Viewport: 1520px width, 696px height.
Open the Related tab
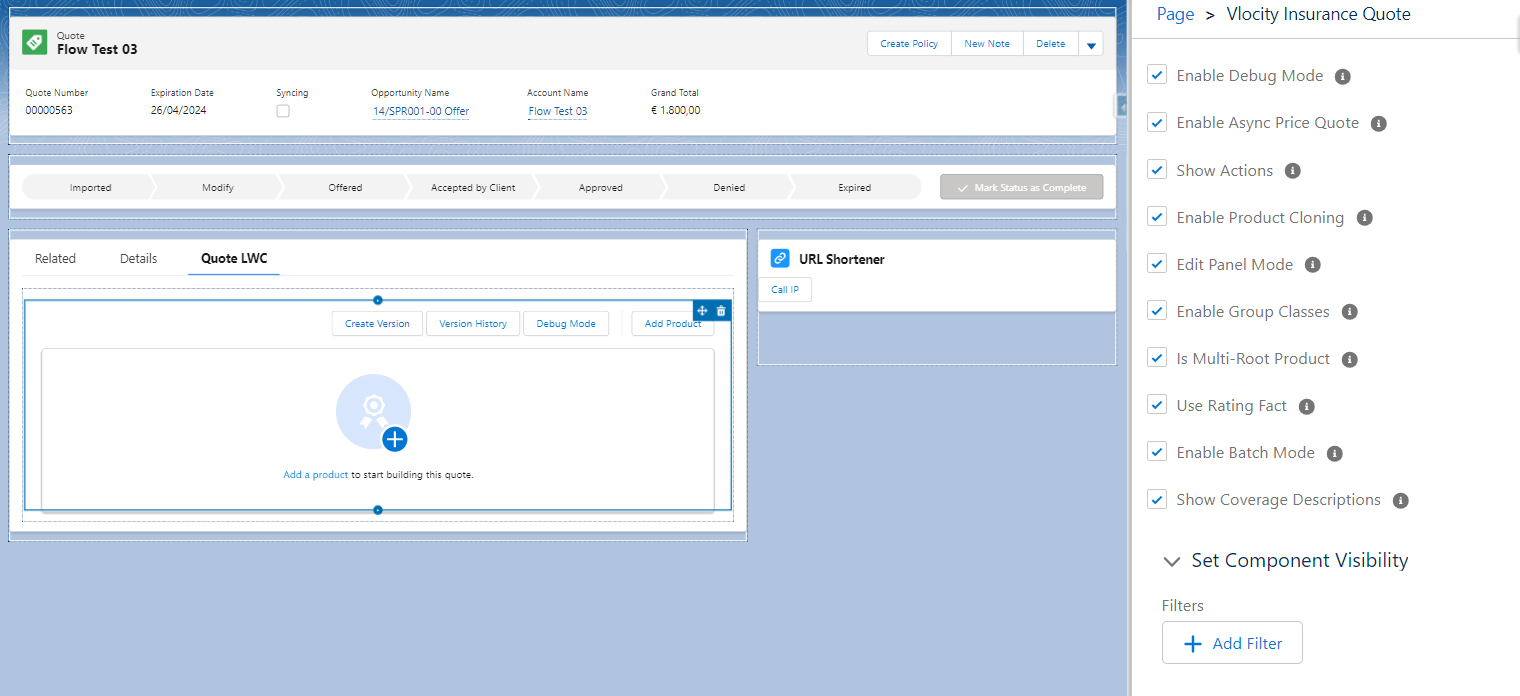tap(55, 258)
